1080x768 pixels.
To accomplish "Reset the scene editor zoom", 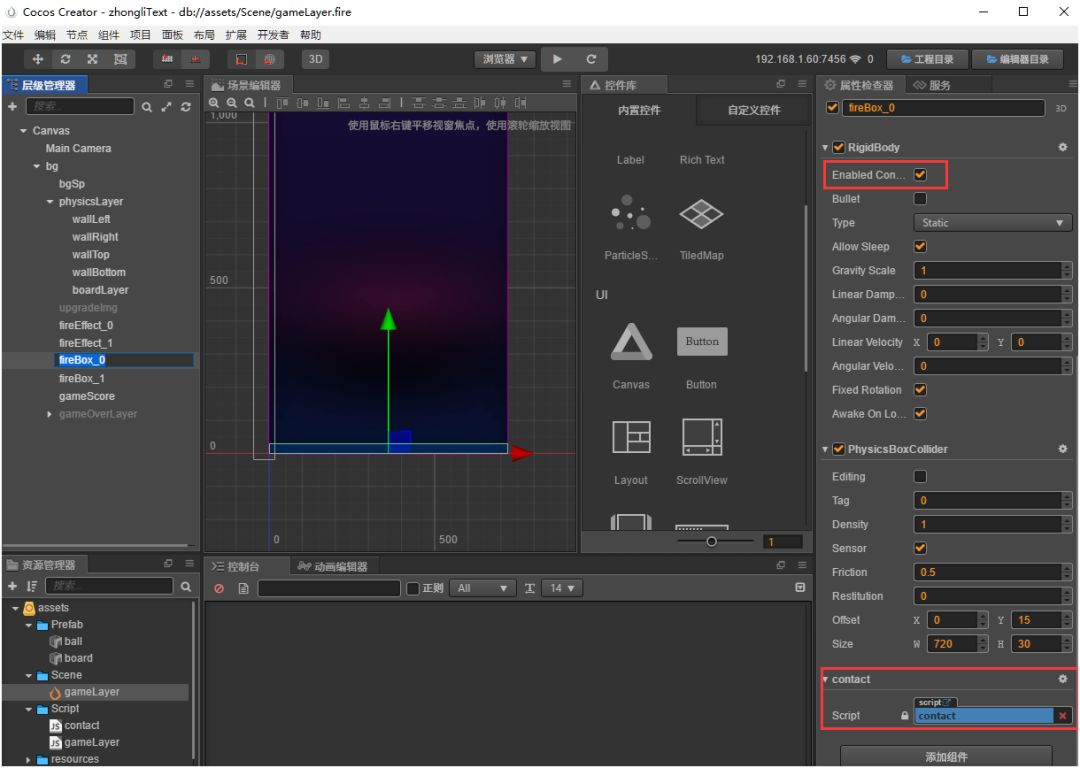I will tap(249, 103).
